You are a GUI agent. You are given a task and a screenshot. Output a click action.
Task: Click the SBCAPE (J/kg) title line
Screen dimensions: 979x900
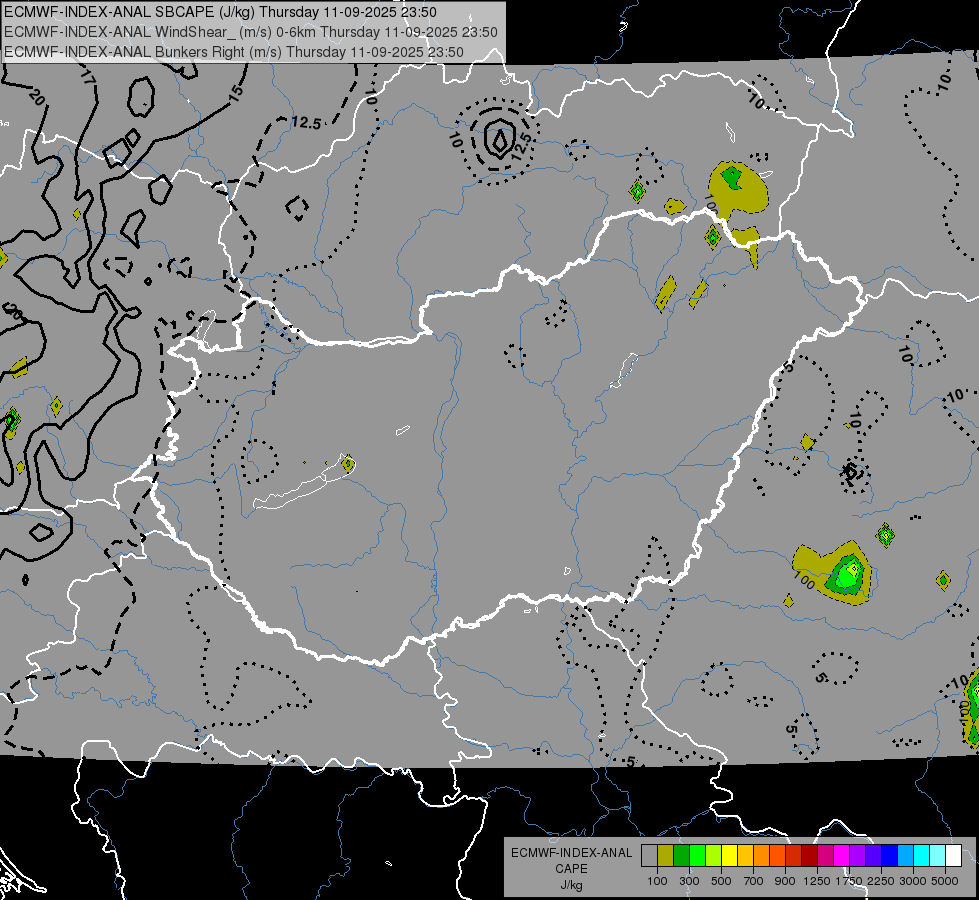pos(220,12)
